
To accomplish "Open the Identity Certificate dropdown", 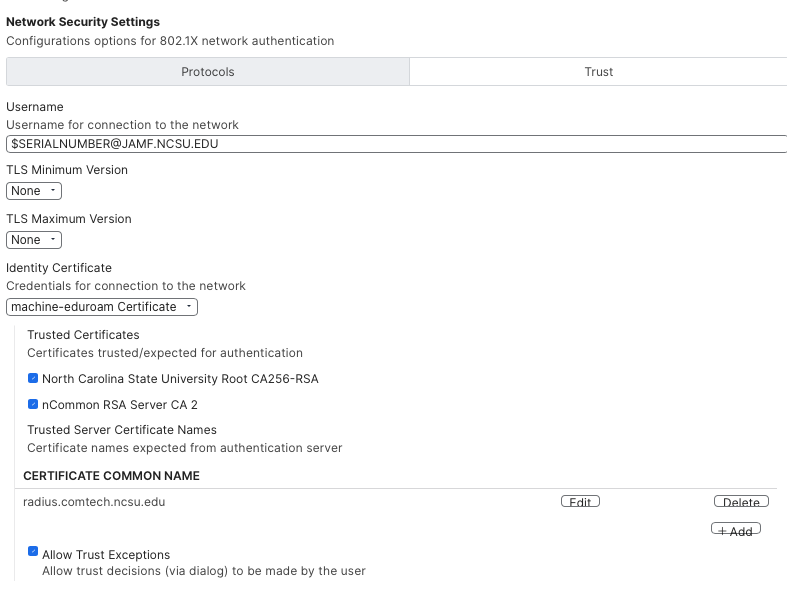I will (x=102, y=307).
